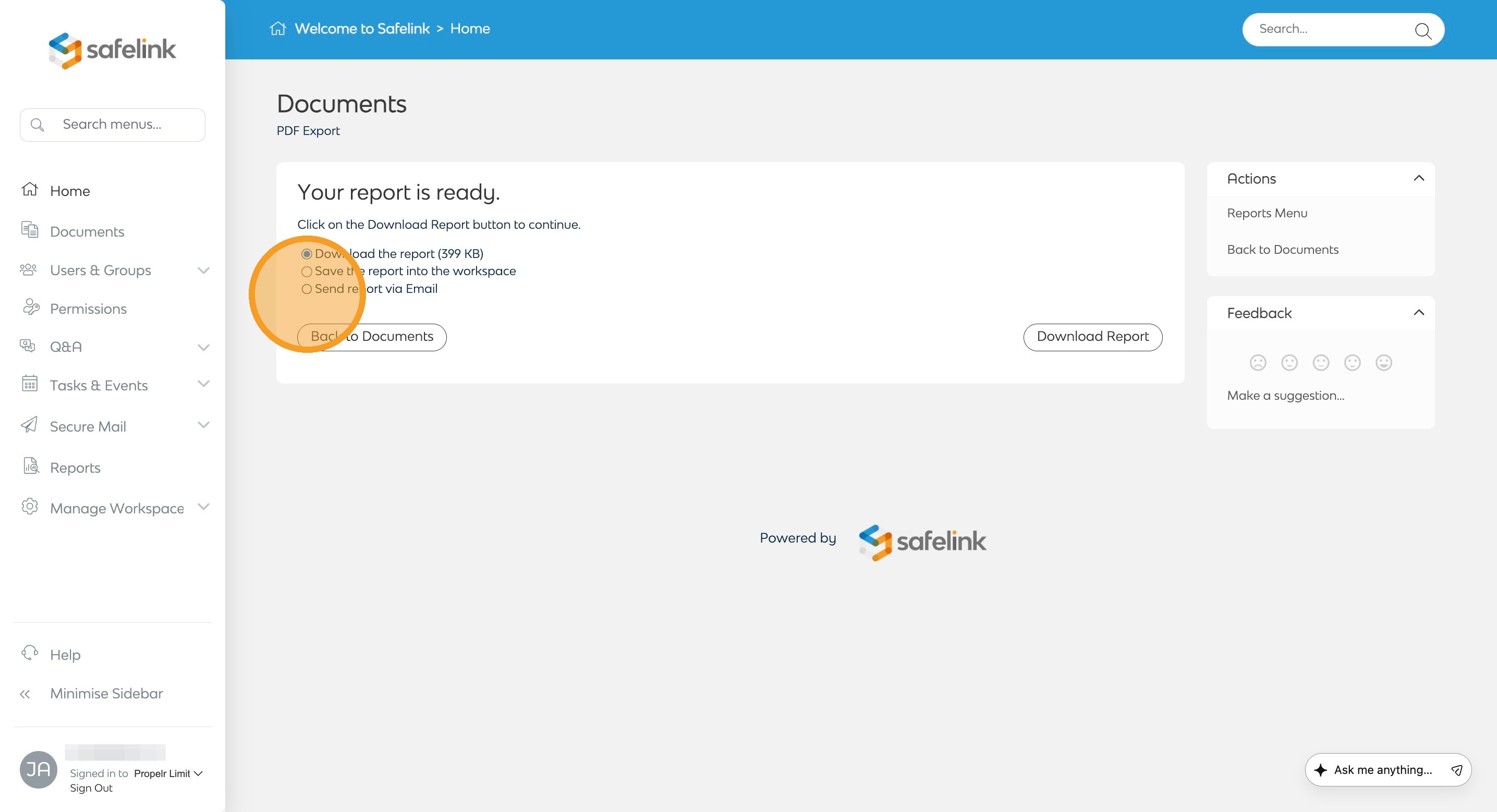
Task: Choose Send report via Email option
Action: point(307,289)
